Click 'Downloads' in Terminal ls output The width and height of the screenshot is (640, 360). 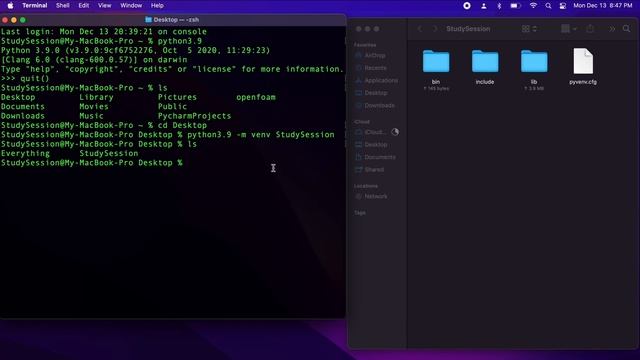(x=23, y=116)
